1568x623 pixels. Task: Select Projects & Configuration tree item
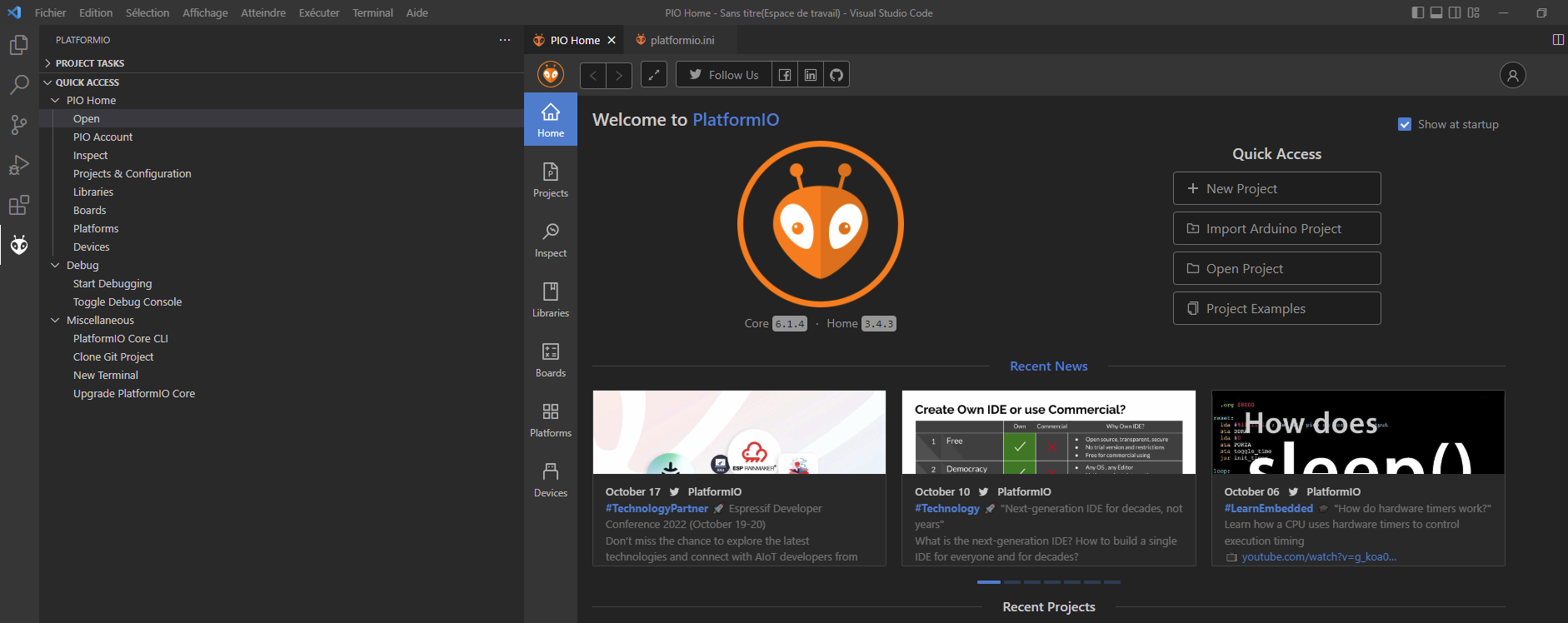click(x=132, y=173)
